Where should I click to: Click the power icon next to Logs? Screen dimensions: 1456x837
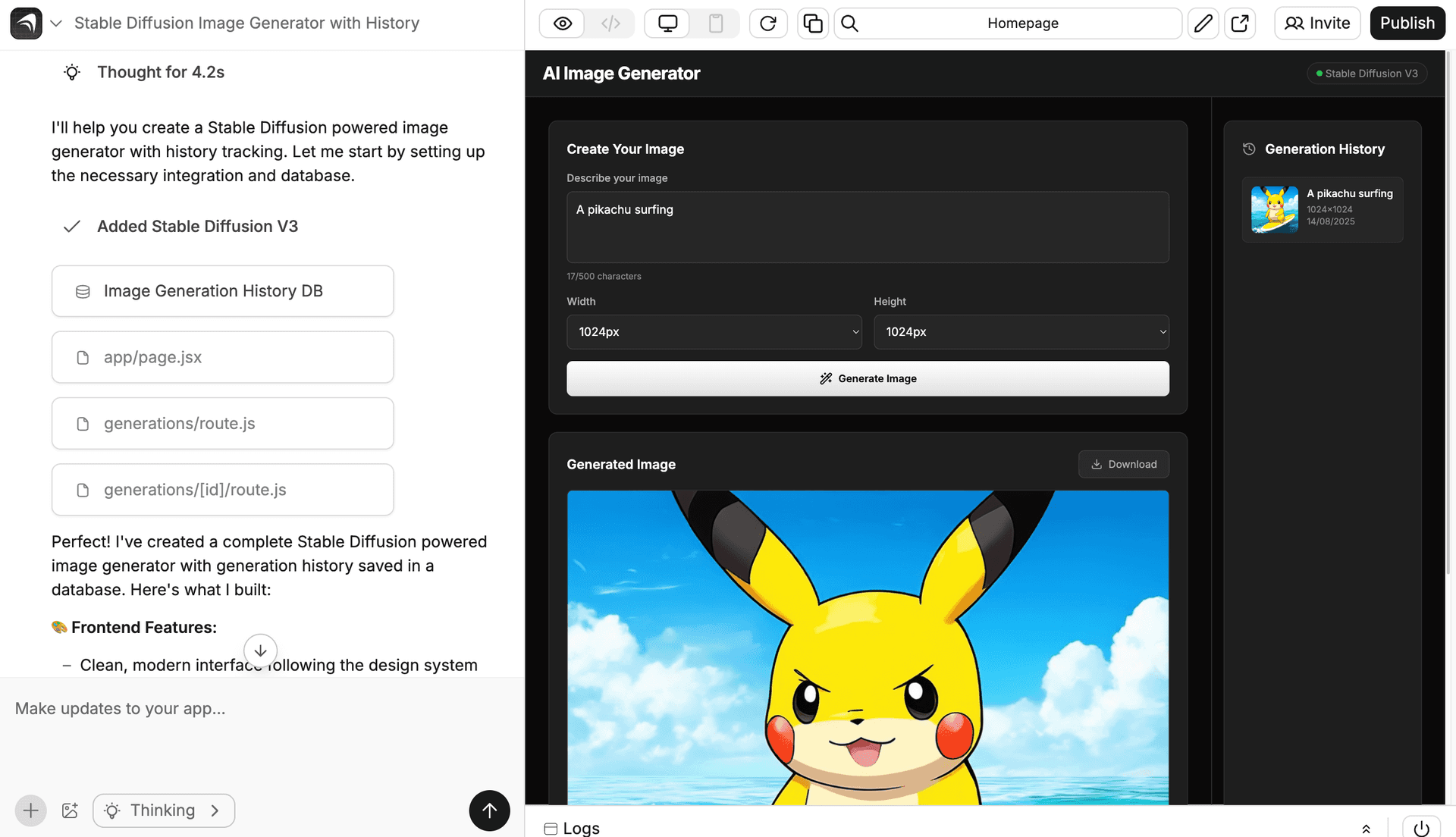1421,828
